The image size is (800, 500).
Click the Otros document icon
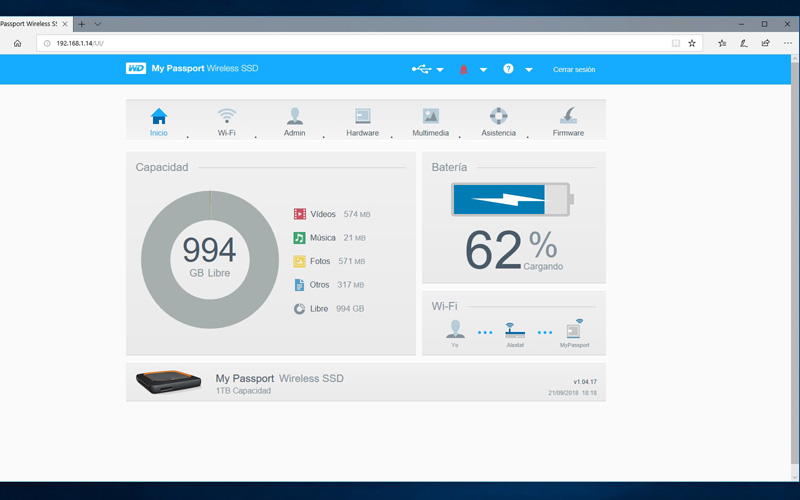coord(299,285)
